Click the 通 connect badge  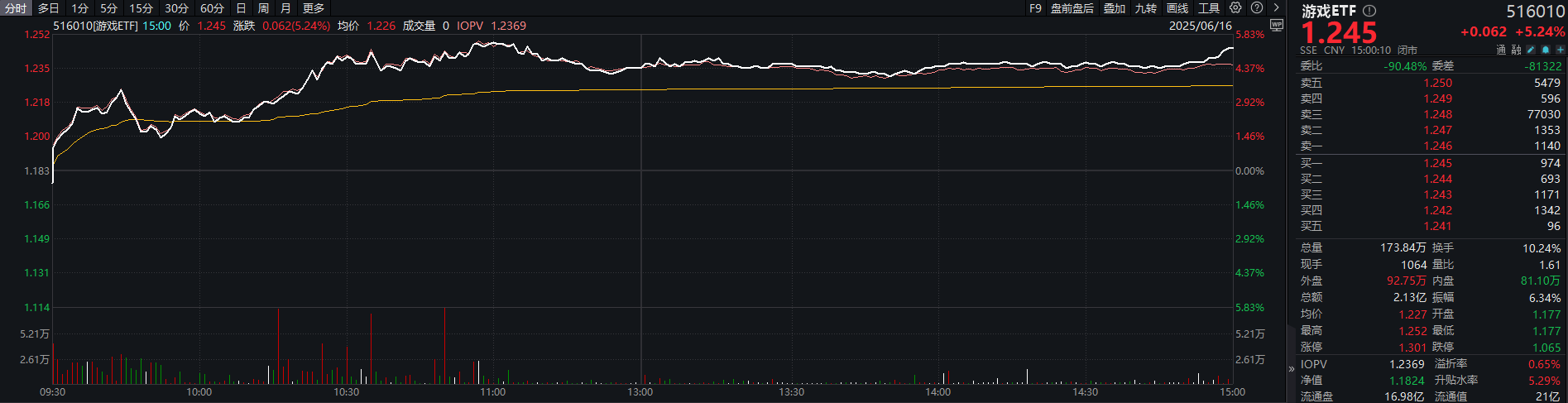(x=1501, y=50)
